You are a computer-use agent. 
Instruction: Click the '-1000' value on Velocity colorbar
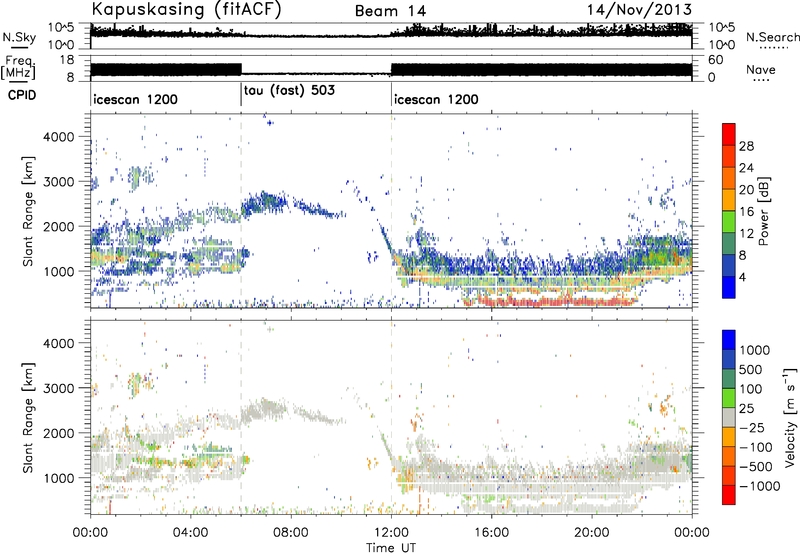pos(759,486)
